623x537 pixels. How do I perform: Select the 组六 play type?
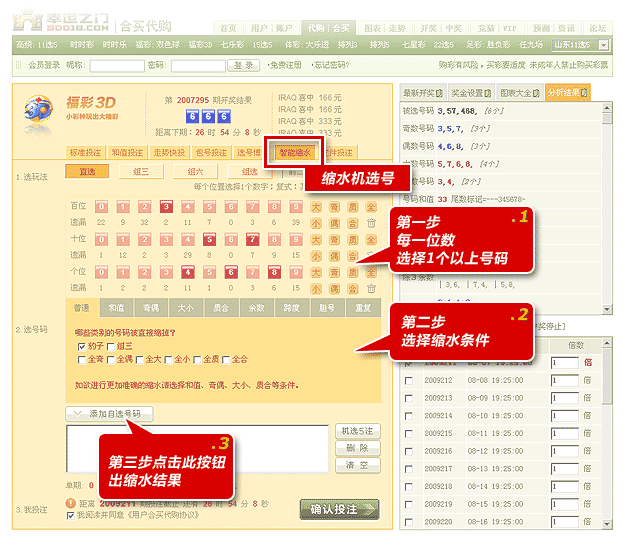pos(195,172)
